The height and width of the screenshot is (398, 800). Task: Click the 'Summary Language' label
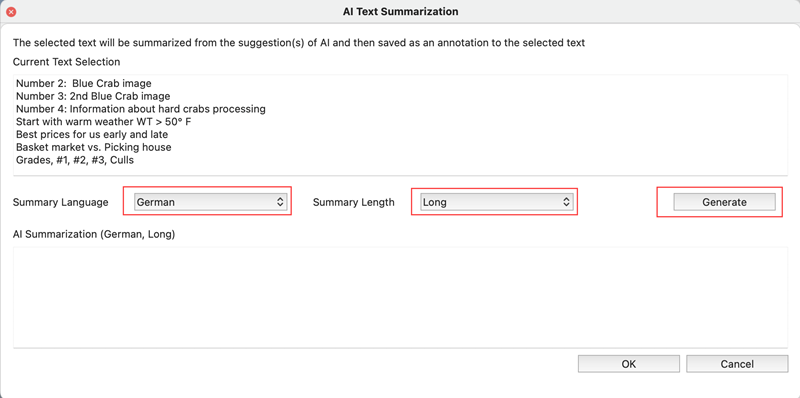(x=61, y=202)
